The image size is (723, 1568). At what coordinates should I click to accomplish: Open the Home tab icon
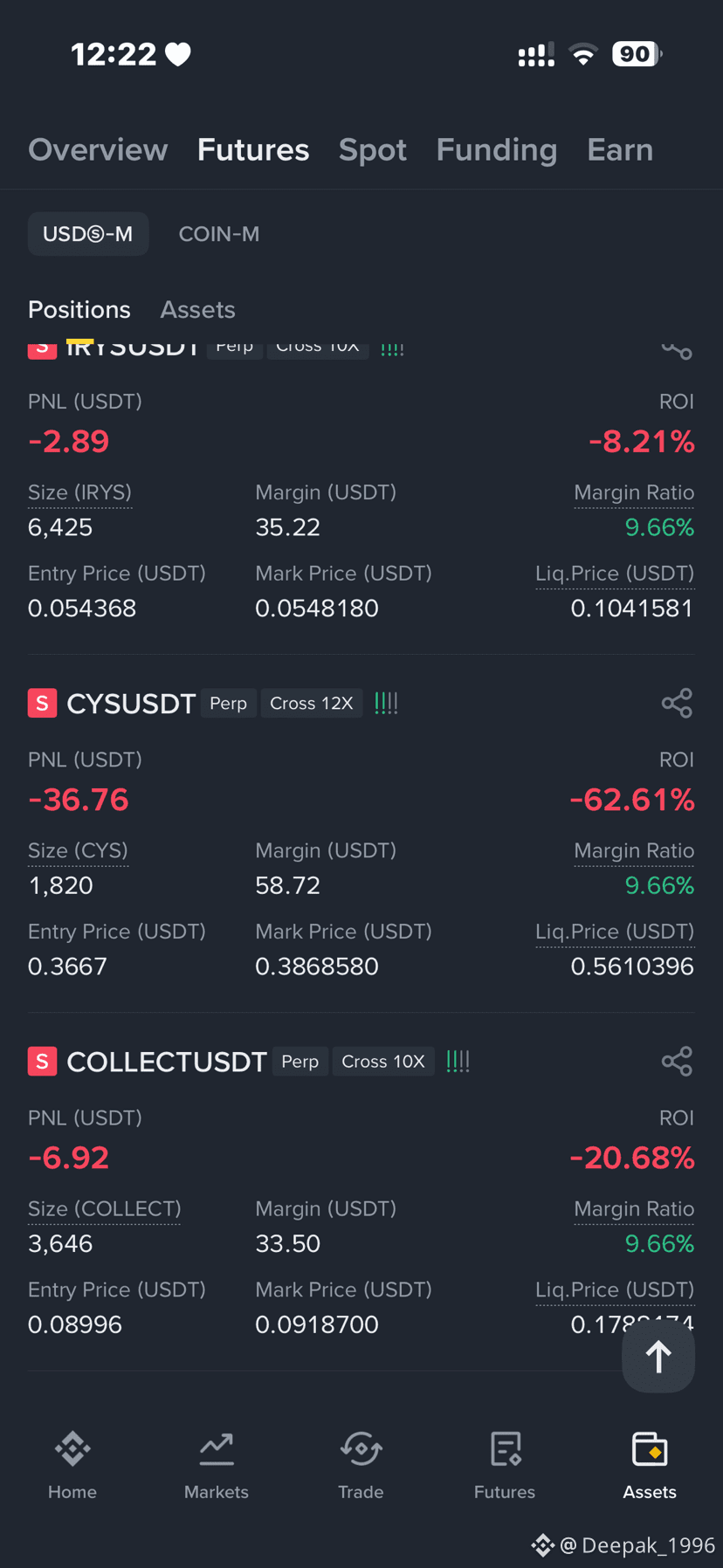pyautogui.click(x=72, y=1449)
